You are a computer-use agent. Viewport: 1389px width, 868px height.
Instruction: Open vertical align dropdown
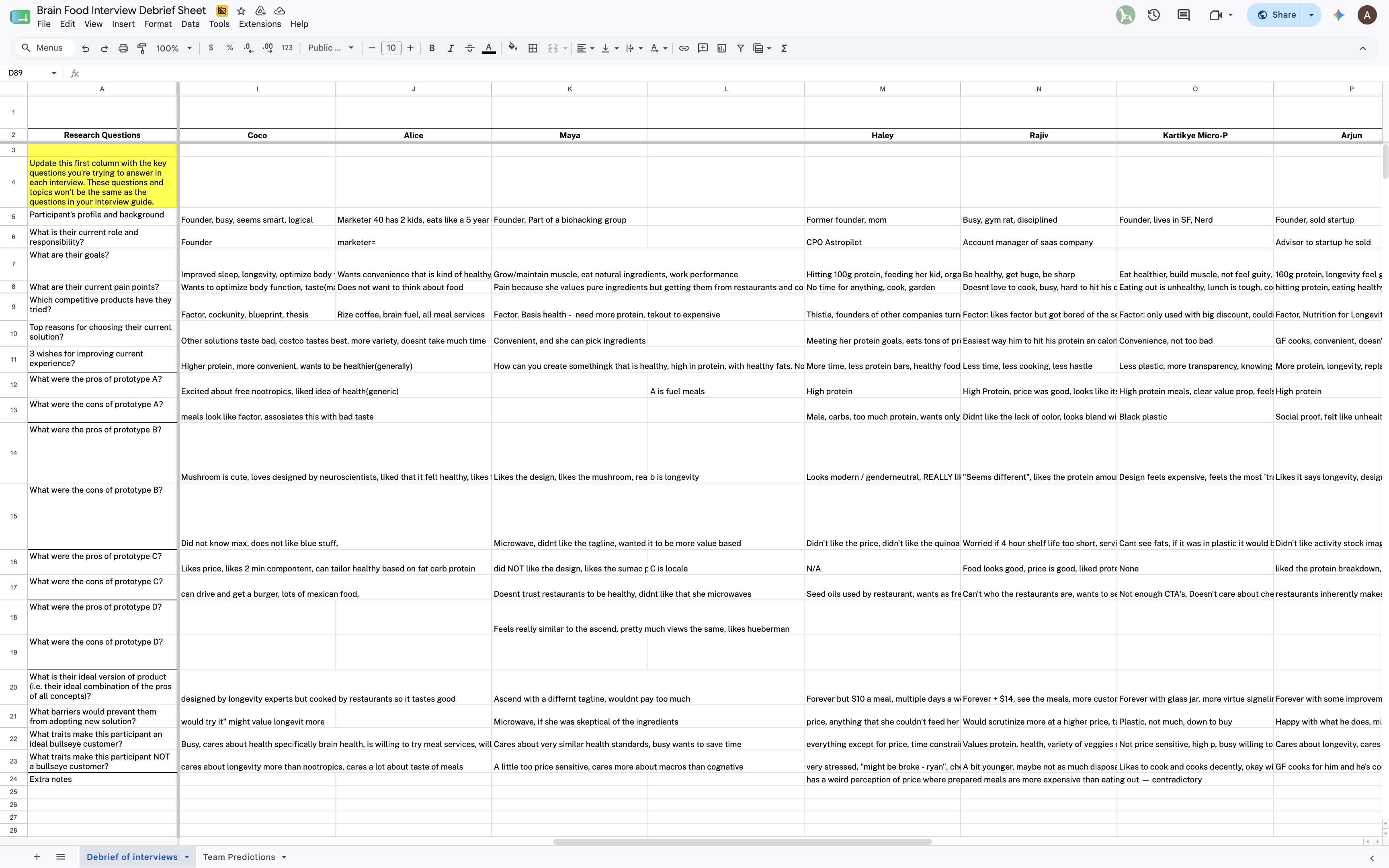pos(610,48)
